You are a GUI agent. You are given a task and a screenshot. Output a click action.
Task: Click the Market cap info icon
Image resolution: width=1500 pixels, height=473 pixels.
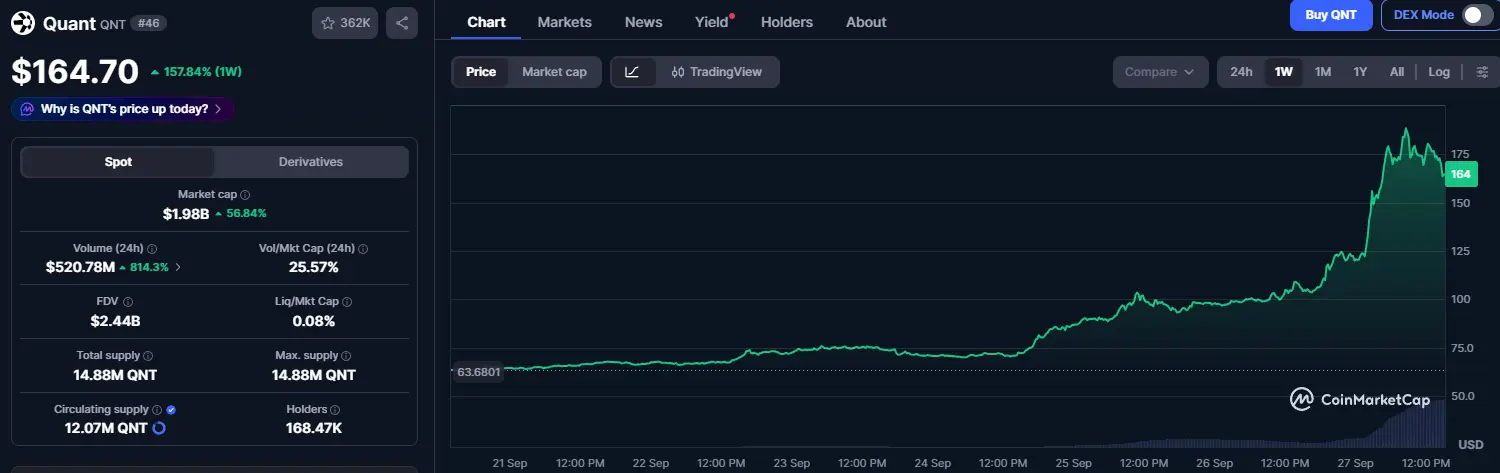tap(245, 195)
